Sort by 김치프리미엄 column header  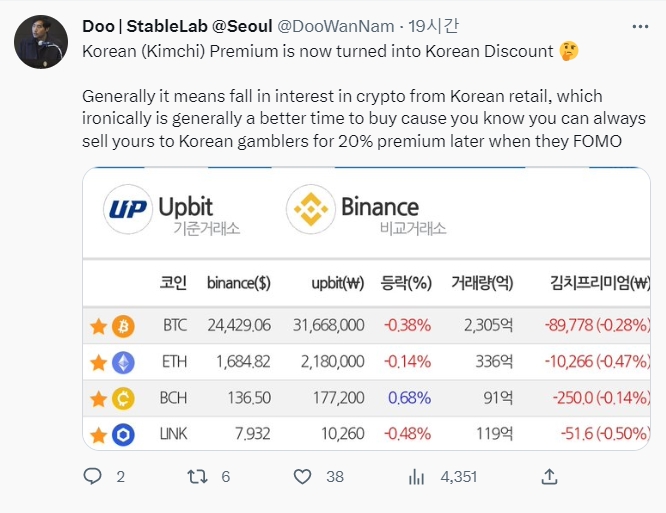pos(600,283)
